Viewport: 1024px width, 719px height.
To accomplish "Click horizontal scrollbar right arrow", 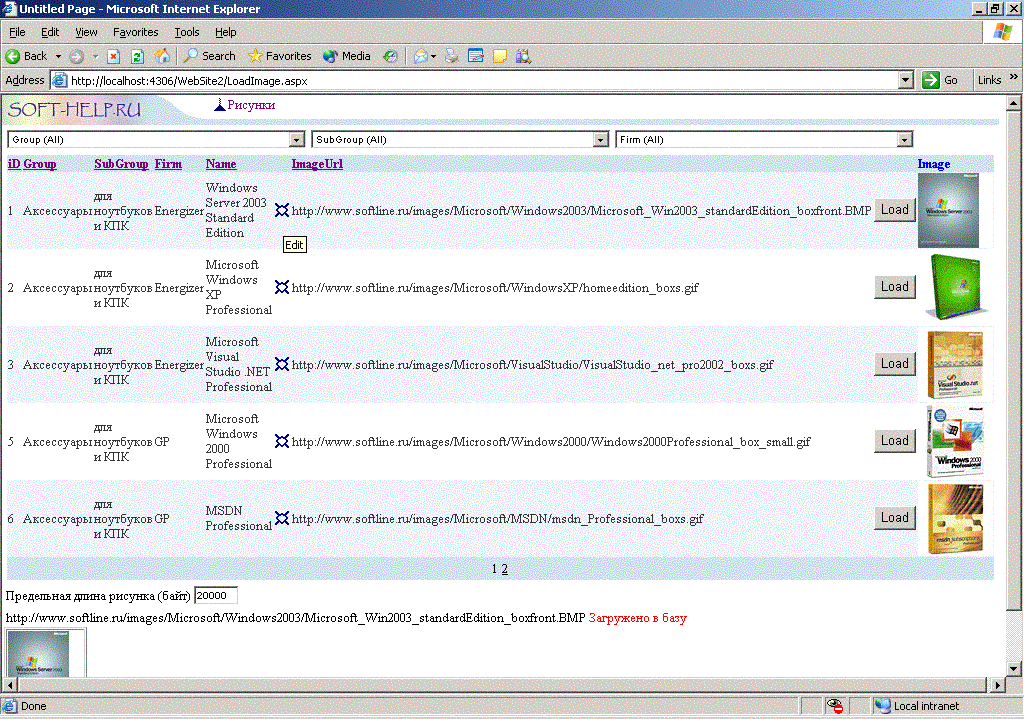I will click(997, 685).
